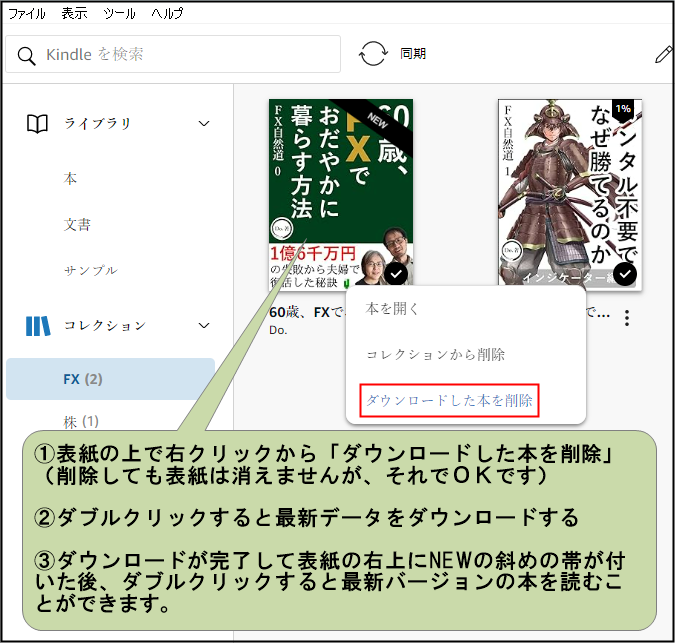Select the 株 (1) collection
The width and height of the screenshot is (675, 643).
coord(81,421)
